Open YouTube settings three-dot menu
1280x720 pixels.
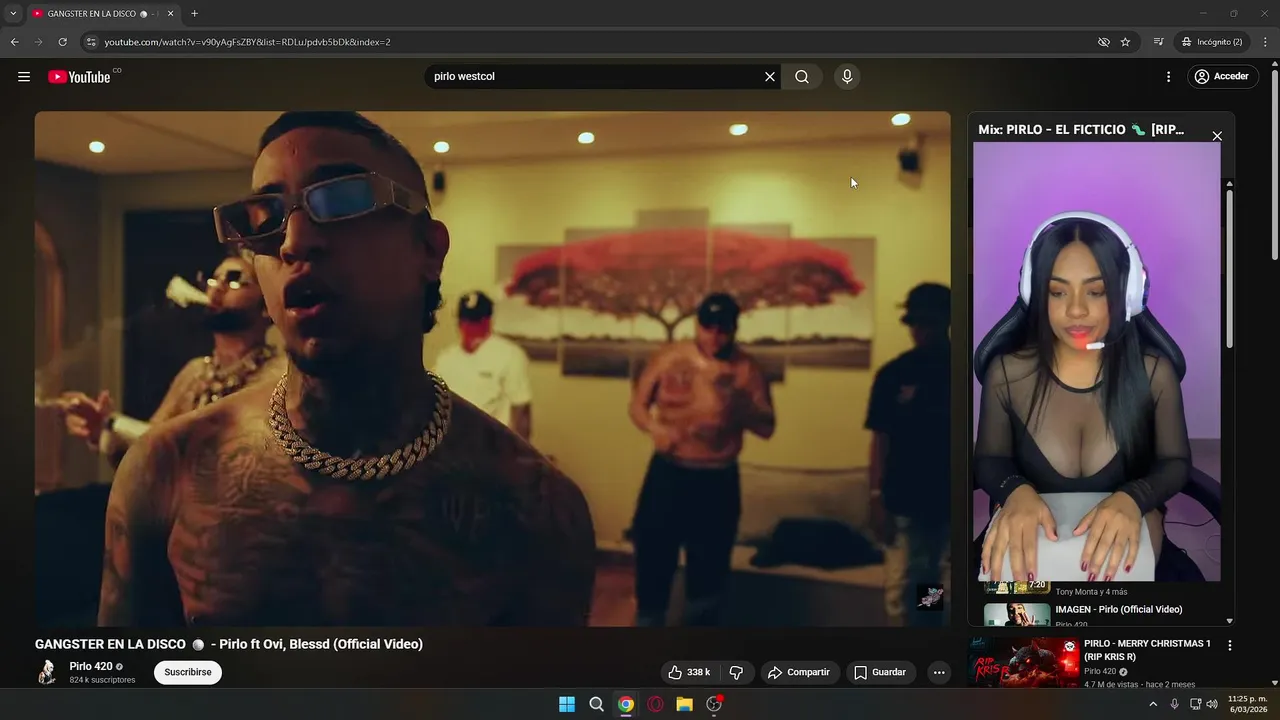1168,77
